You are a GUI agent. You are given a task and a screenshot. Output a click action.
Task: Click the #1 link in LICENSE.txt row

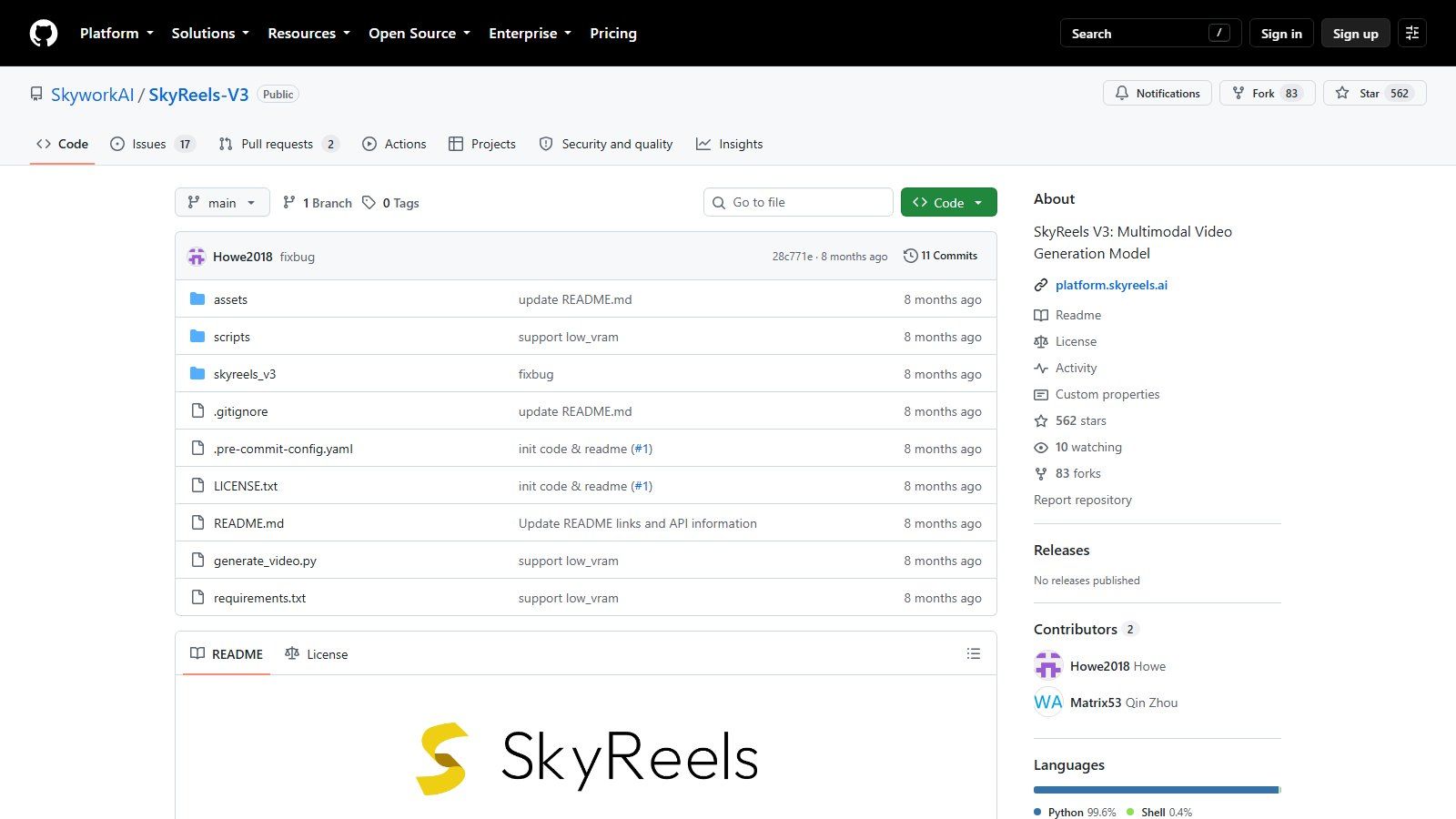pyautogui.click(x=642, y=486)
